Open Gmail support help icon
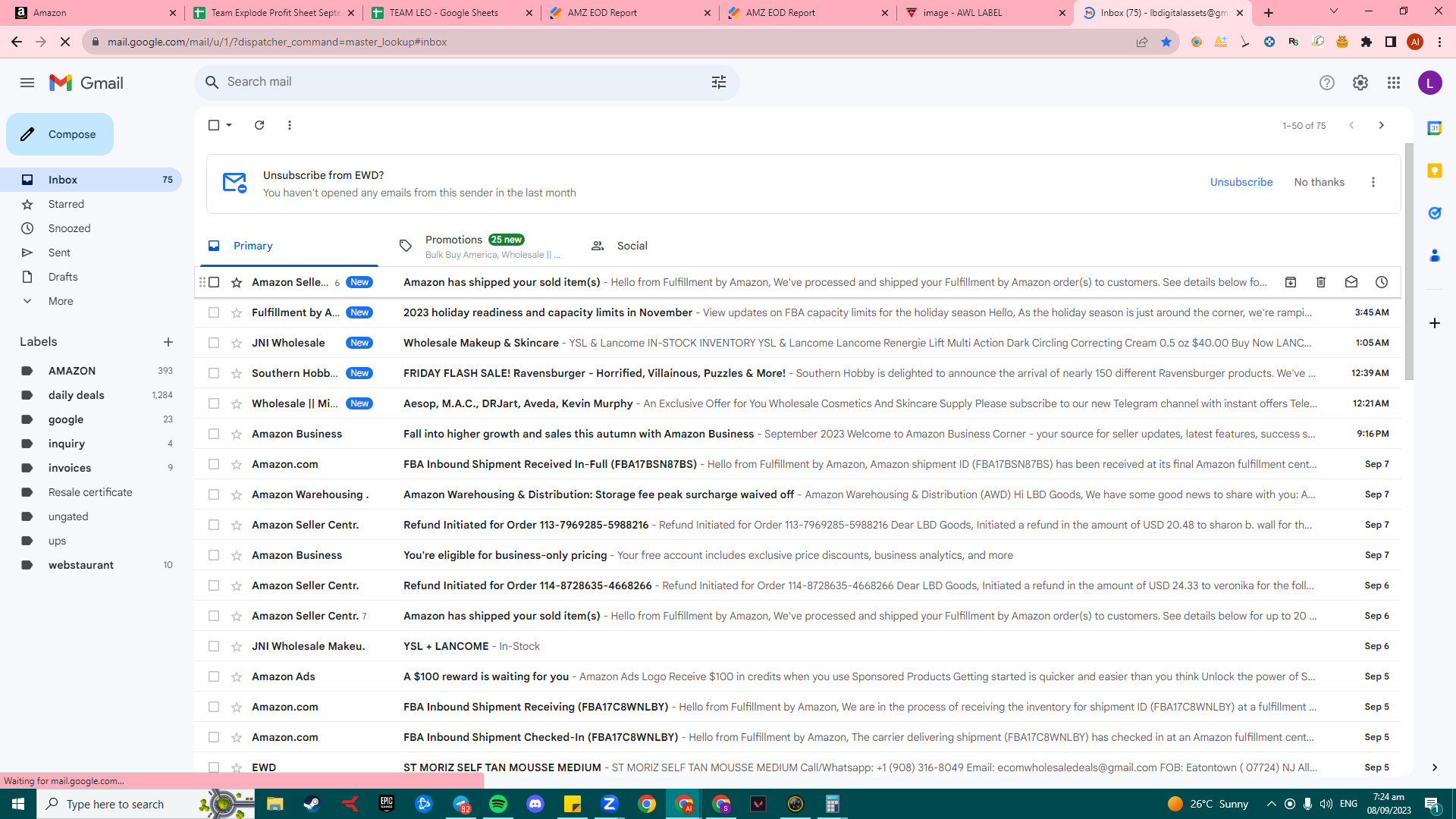1456x819 pixels. click(x=1326, y=83)
